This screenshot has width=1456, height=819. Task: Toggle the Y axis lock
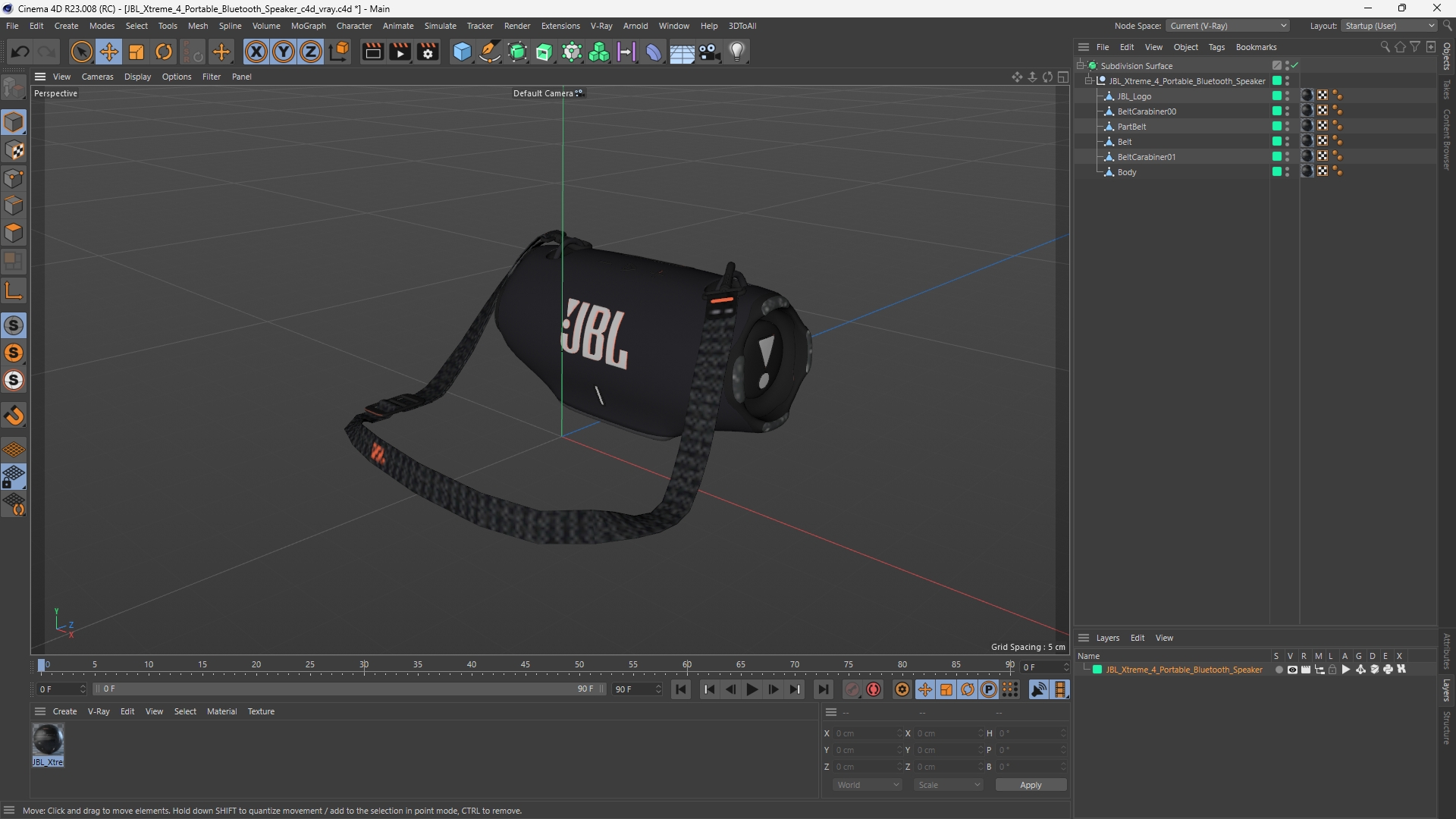(x=284, y=52)
